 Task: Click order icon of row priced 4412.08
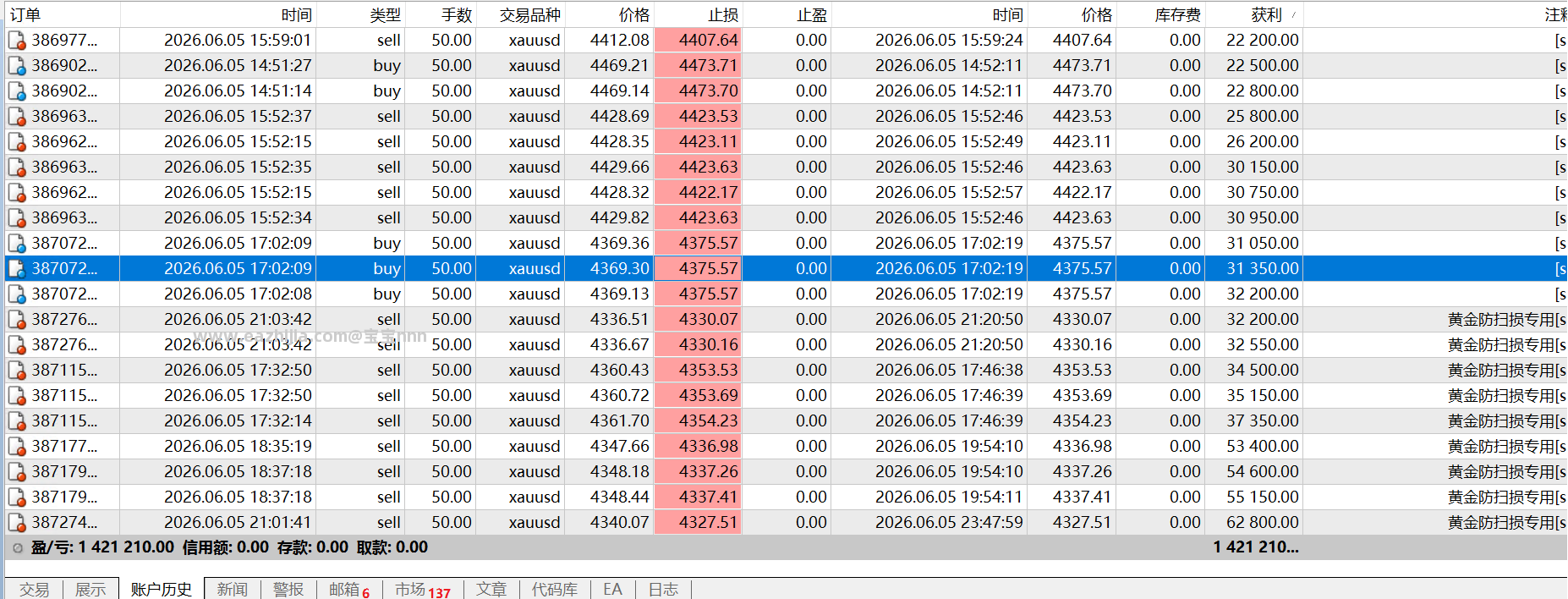coord(17,41)
